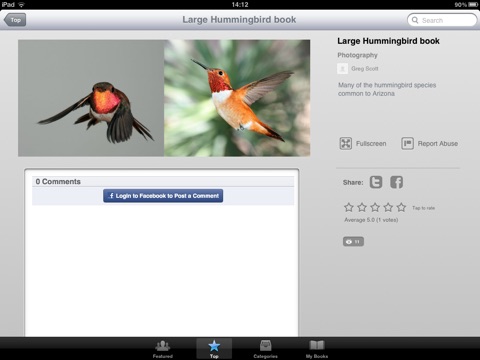Screen dimensions: 480x360
Task: Open the left hummingbird photo
Action: coord(91,98)
